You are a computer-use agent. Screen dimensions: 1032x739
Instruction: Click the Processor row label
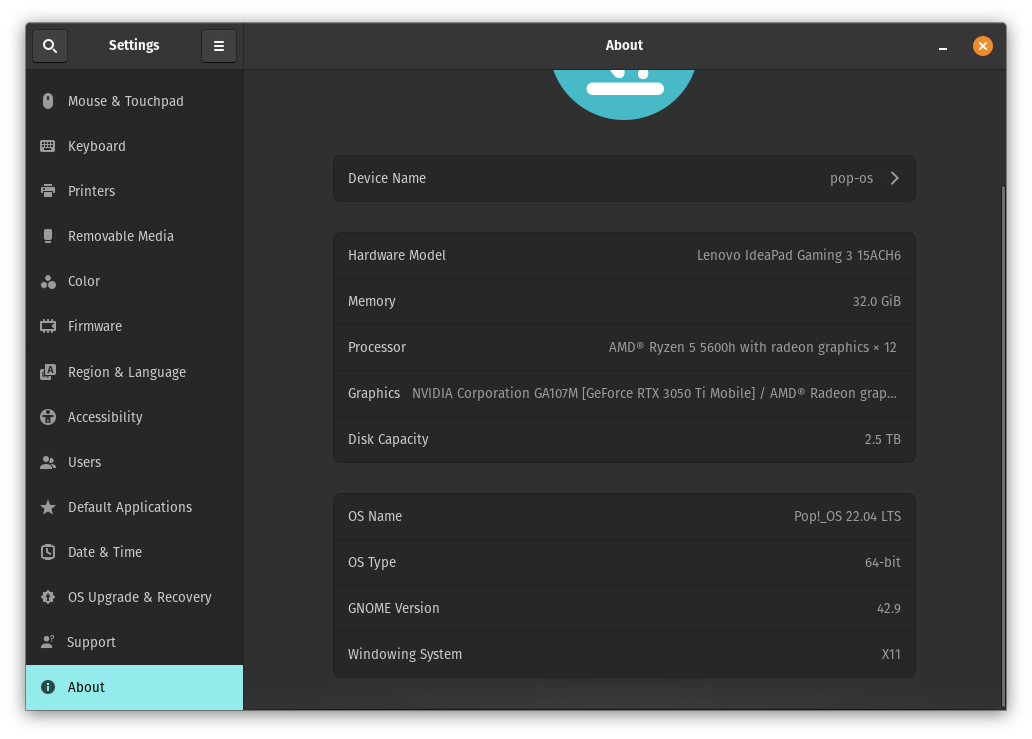[x=377, y=347]
